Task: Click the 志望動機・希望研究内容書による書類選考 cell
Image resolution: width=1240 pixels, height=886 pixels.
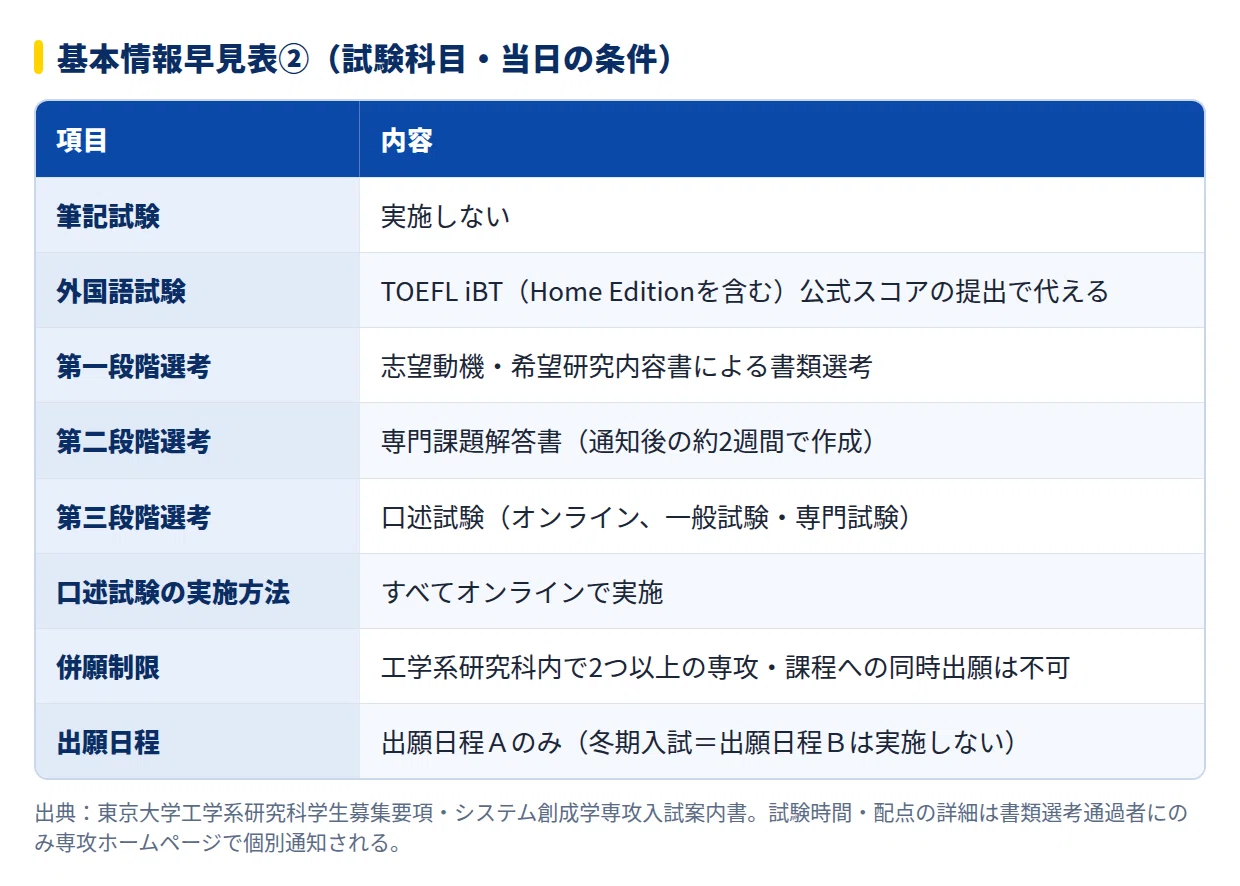Action: (782, 366)
